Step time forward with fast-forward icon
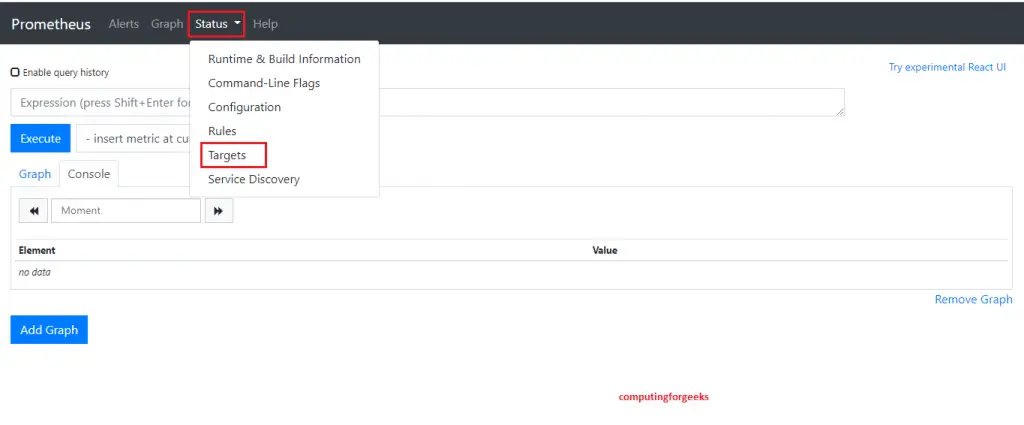1024x425 pixels. coord(219,211)
